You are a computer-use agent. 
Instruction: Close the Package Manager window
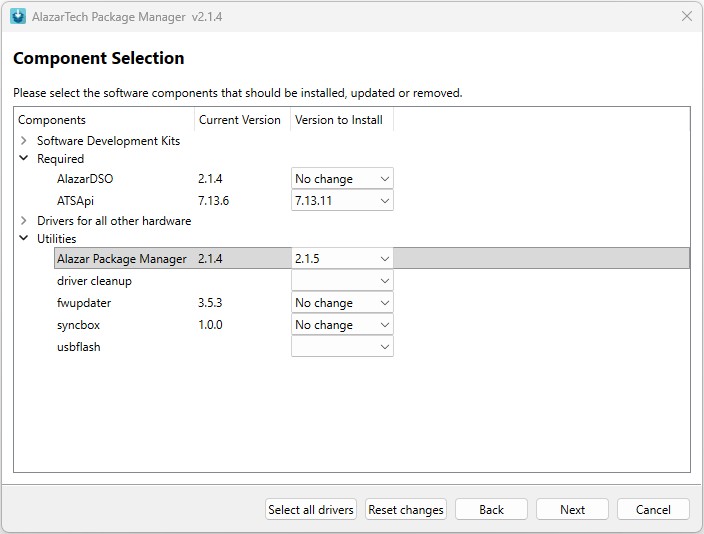click(x=686, y=16)
